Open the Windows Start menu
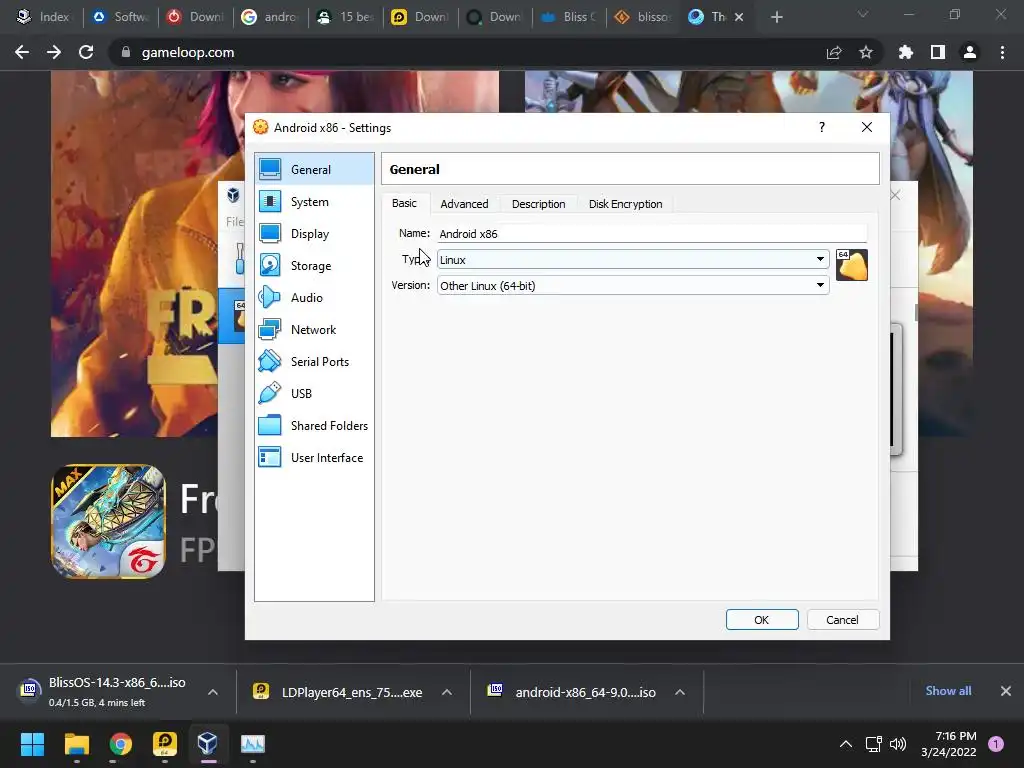Viewport: 1024px width, 768px height. point(32,744)
